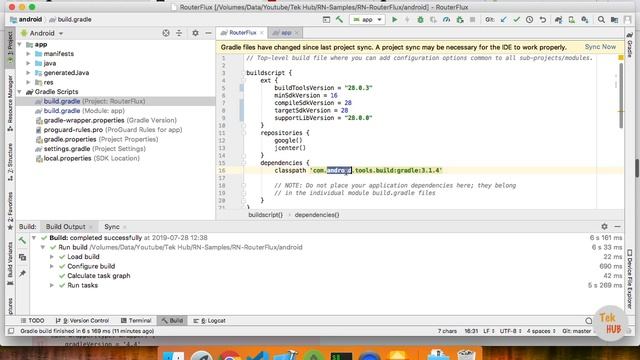Viewport: 640px width, 360px height.
Task: Collapse the Run build node
Action: point(43,247)
